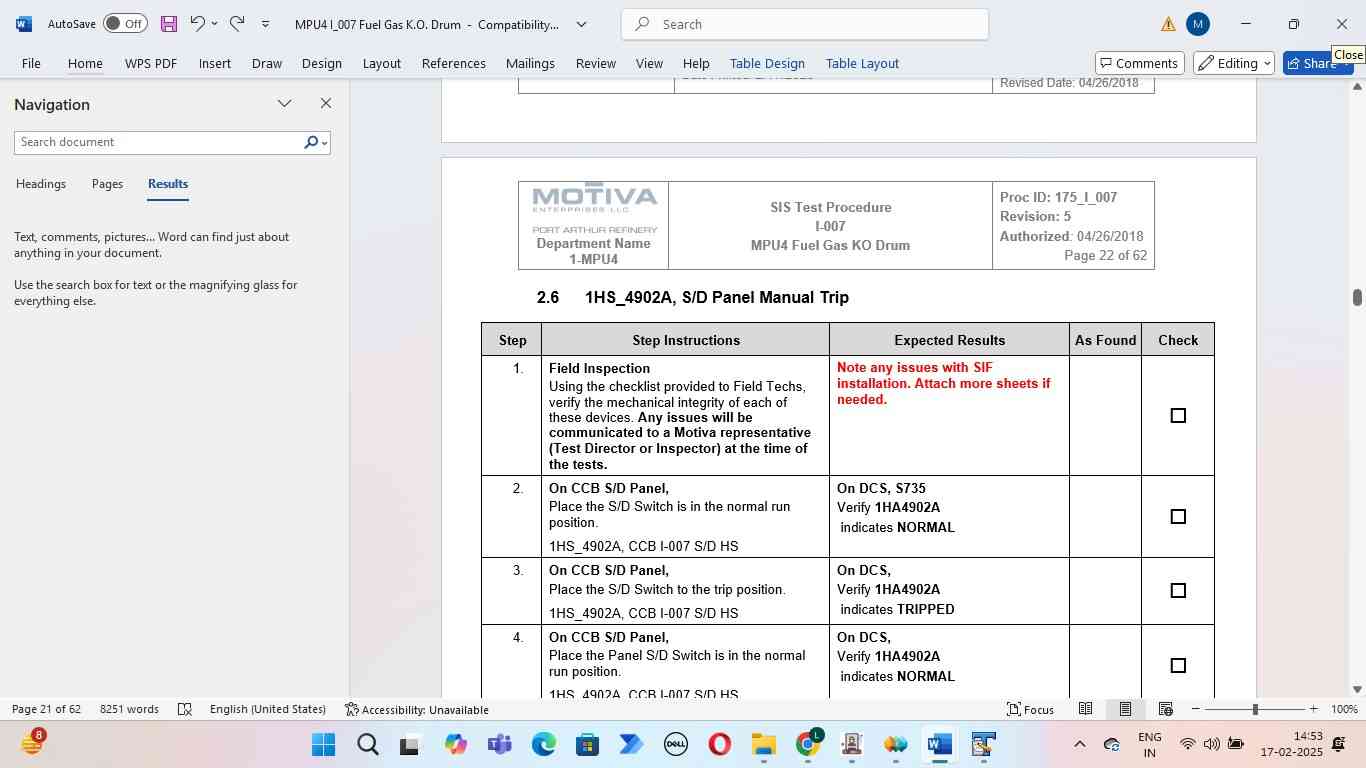Open Opera browser from taskbar
Screen dimensions: 1366x768
(719, 745)
